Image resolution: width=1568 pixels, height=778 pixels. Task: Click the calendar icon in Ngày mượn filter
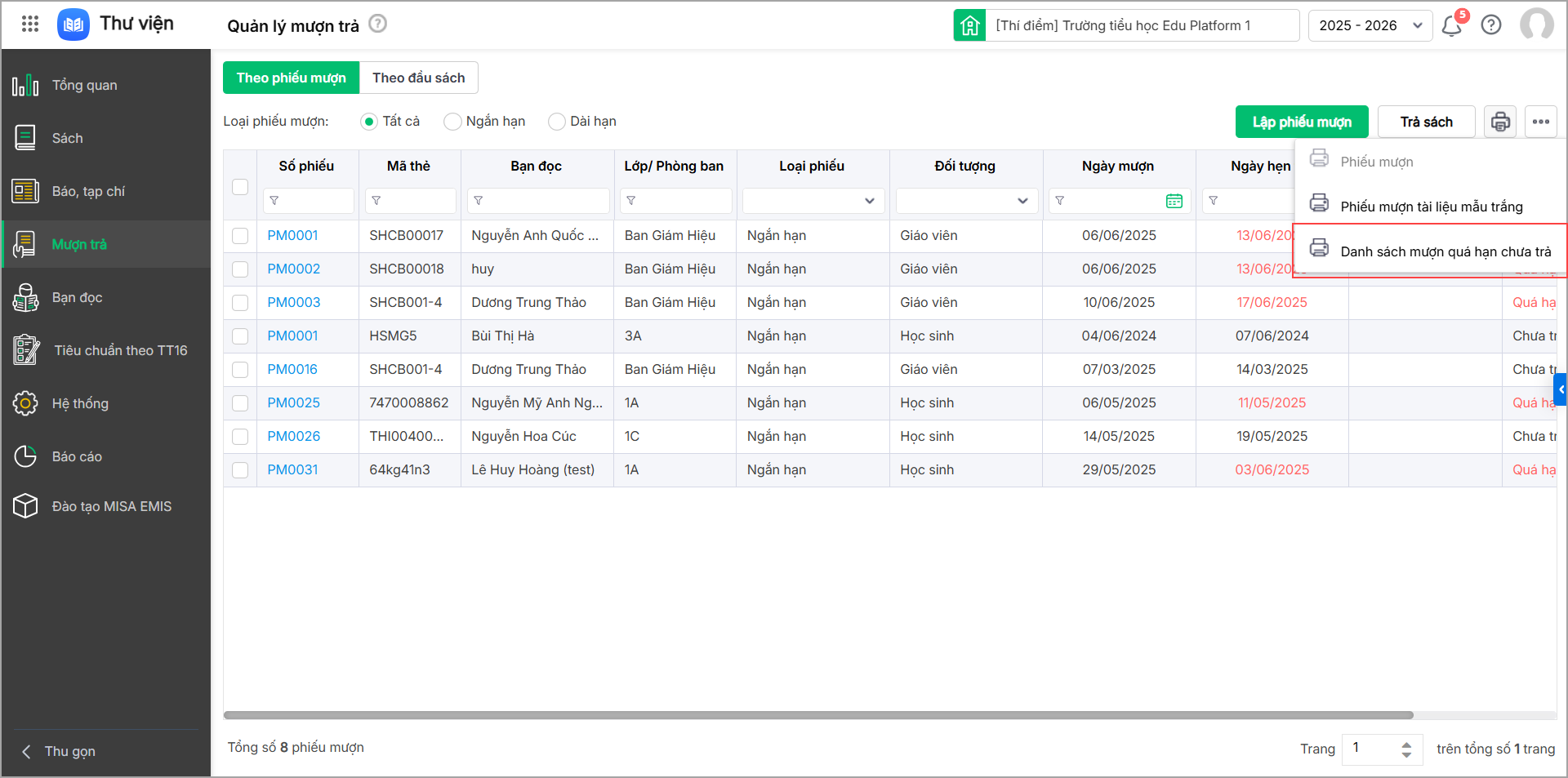pyautogui.click(x=1174, y=201)
